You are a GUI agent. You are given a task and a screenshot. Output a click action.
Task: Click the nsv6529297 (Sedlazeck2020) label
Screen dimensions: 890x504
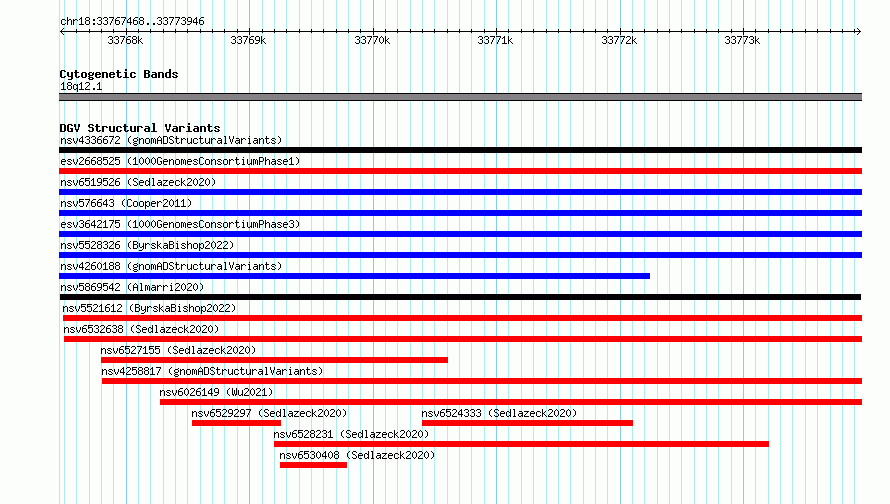[x=269, y=413]
